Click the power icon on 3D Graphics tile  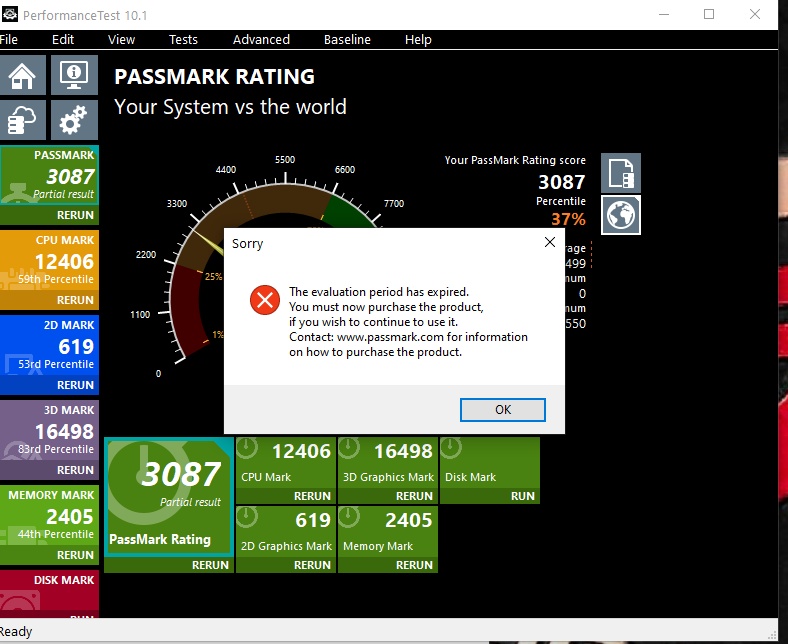pyautogui.click(x=349, y=448)
